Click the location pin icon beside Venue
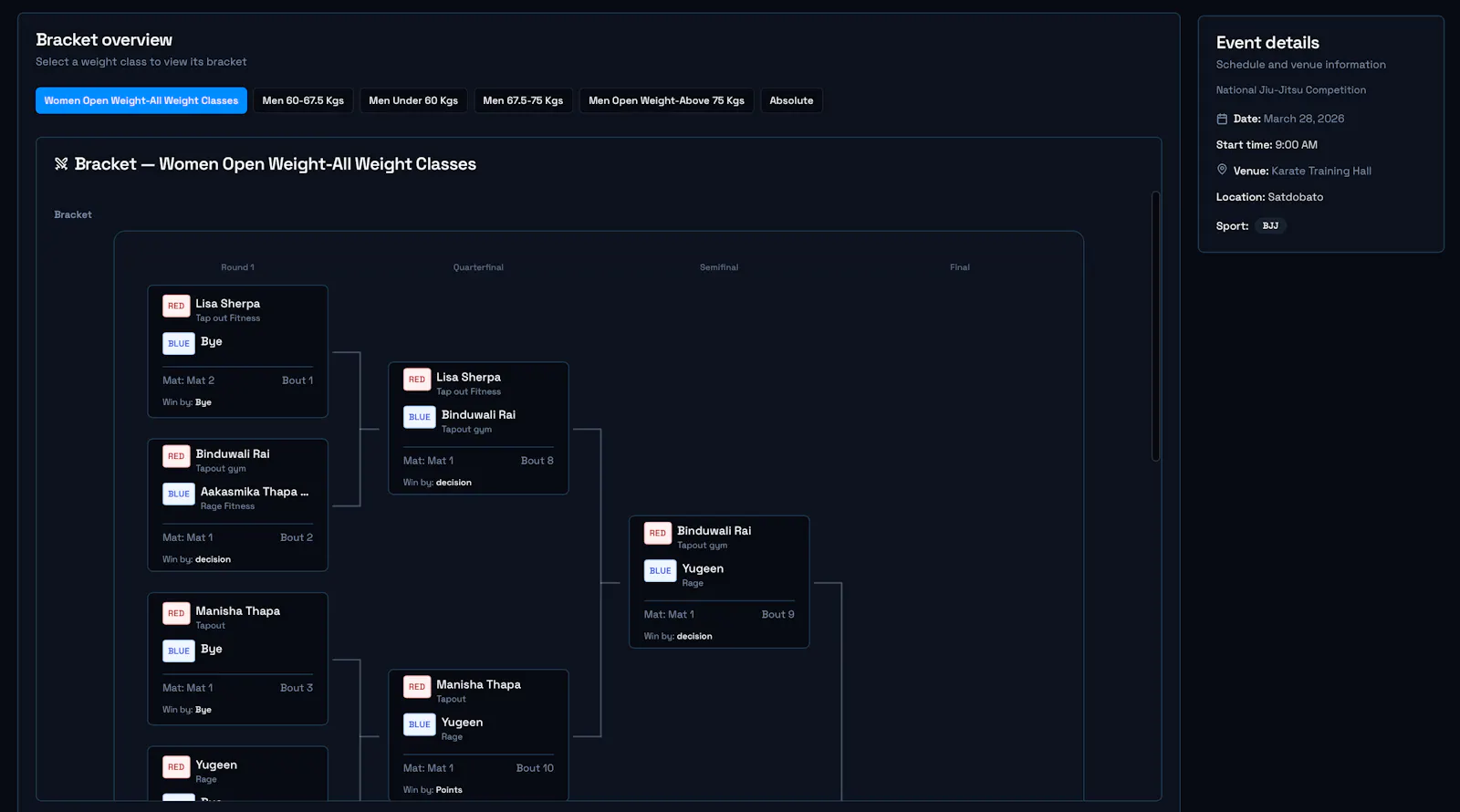 click(1222, 170)
